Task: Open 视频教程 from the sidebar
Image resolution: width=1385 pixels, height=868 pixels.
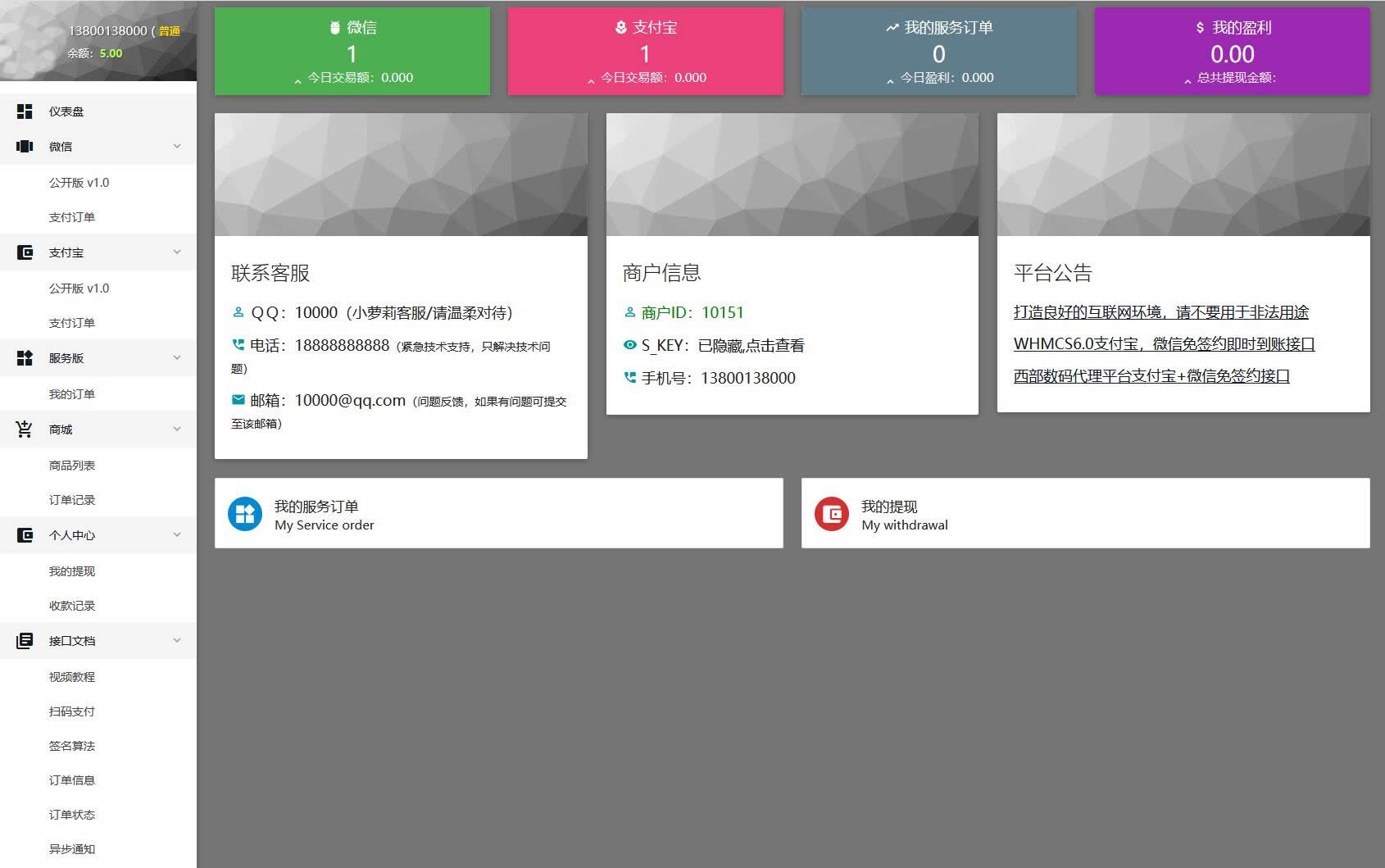Action: pyautogui.click(x=73, y=676)
